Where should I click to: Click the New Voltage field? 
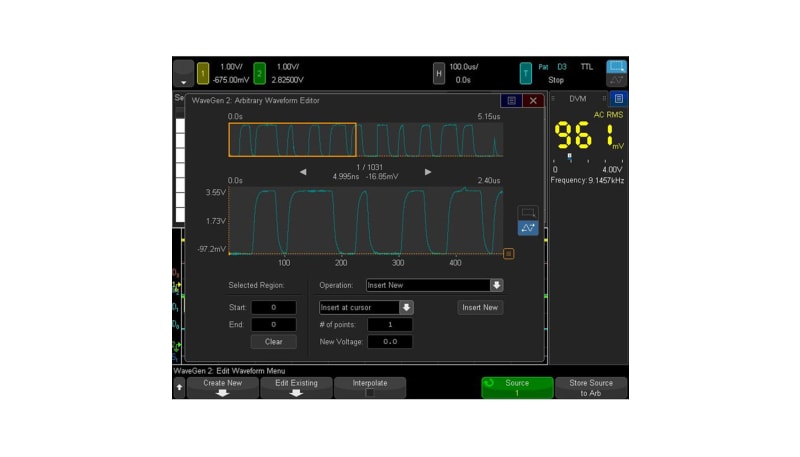point(390,342)
